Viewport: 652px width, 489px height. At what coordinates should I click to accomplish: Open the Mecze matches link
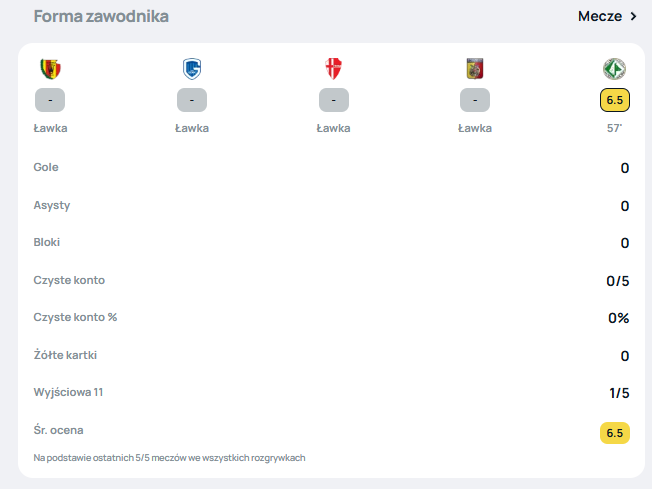click(600, 16)
